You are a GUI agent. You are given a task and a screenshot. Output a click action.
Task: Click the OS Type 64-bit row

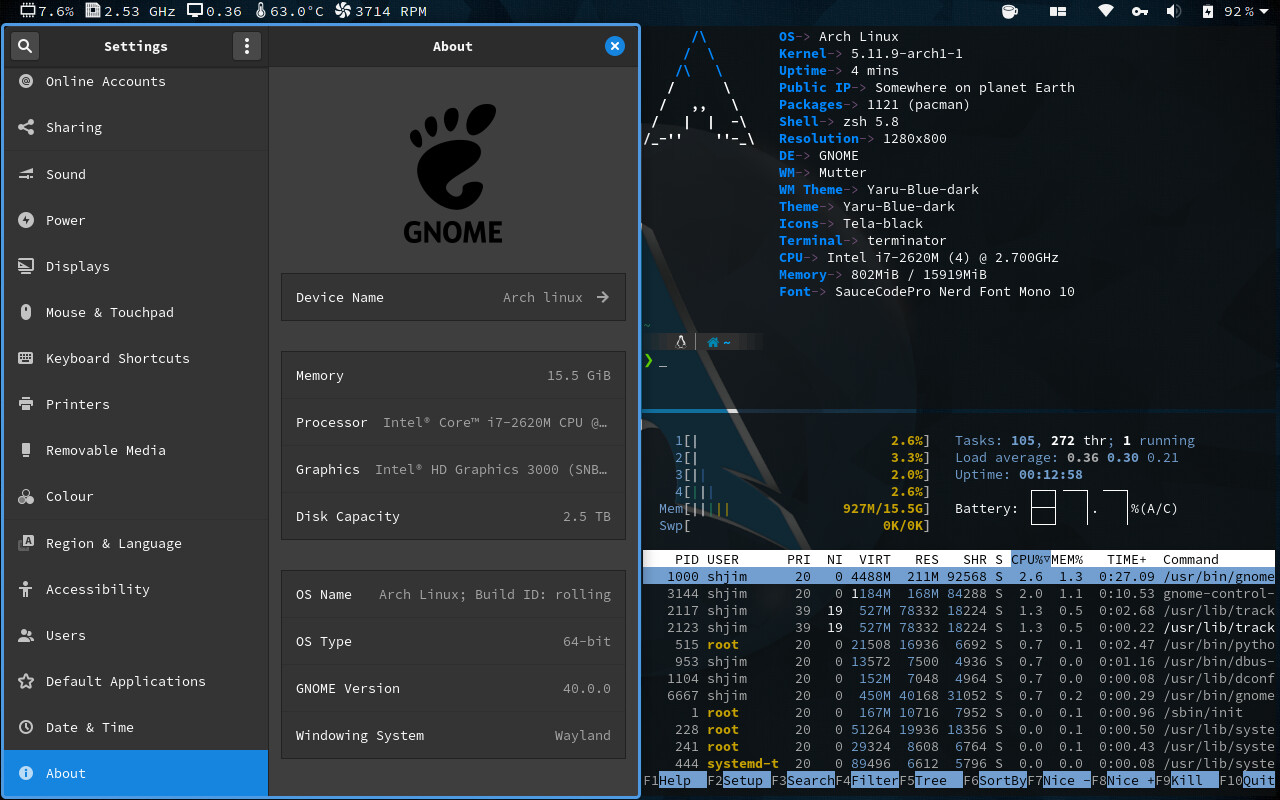coord(453,641)
